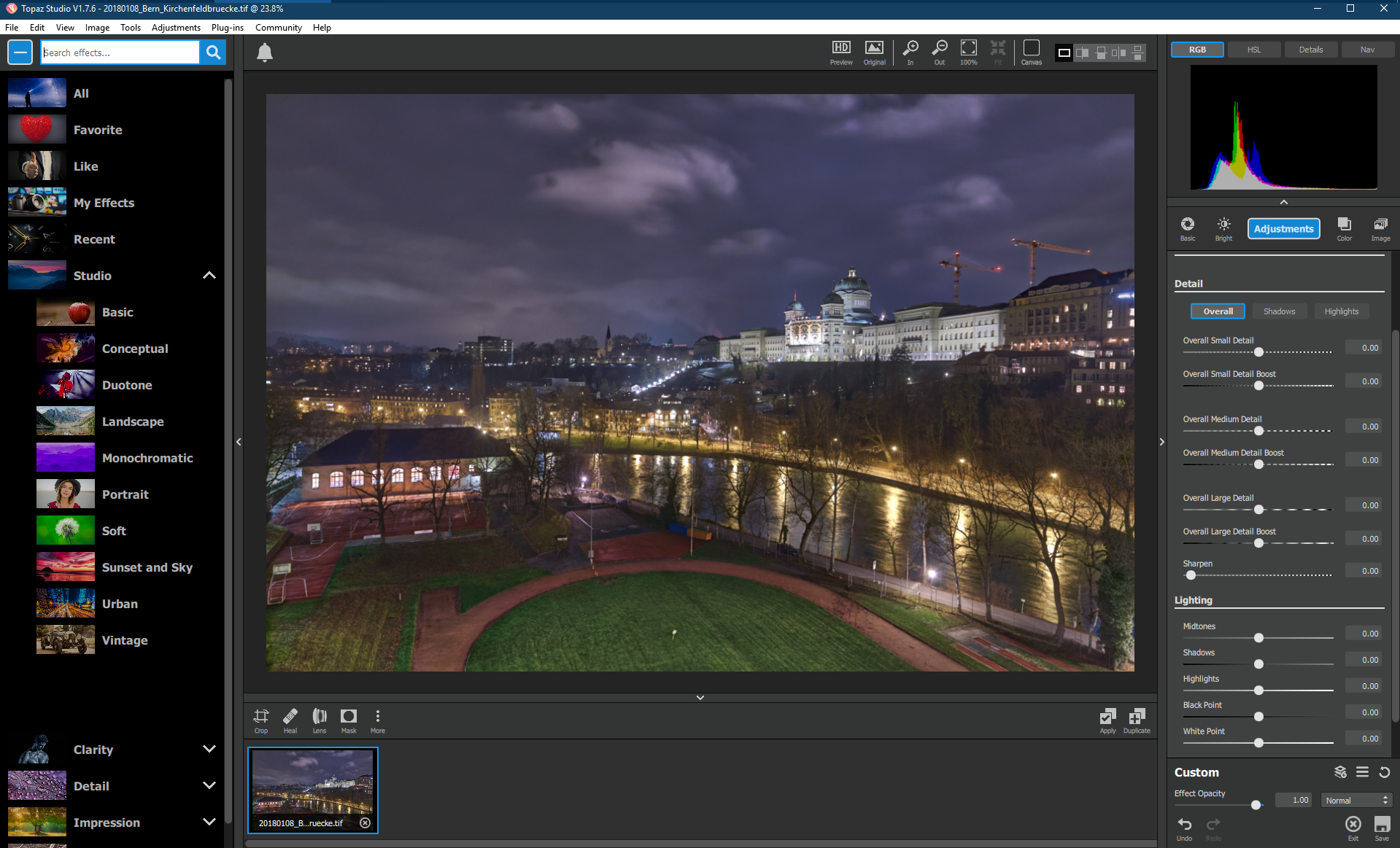The height and width of the screenshot is (848, 1400).
Task: Expand the Detail effects category
Action: pyautogui.click(x=209, y=785)
